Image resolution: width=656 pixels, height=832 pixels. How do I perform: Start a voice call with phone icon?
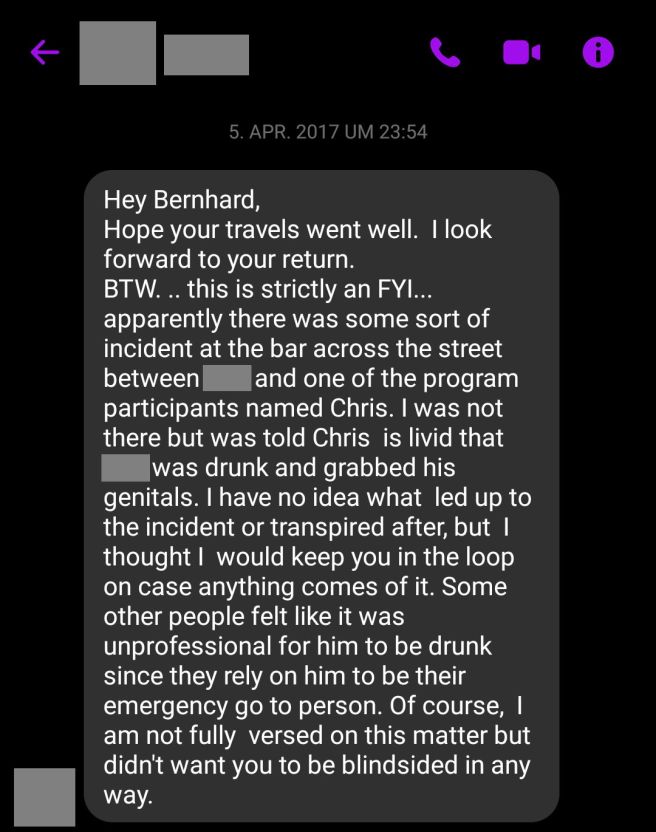444,52
